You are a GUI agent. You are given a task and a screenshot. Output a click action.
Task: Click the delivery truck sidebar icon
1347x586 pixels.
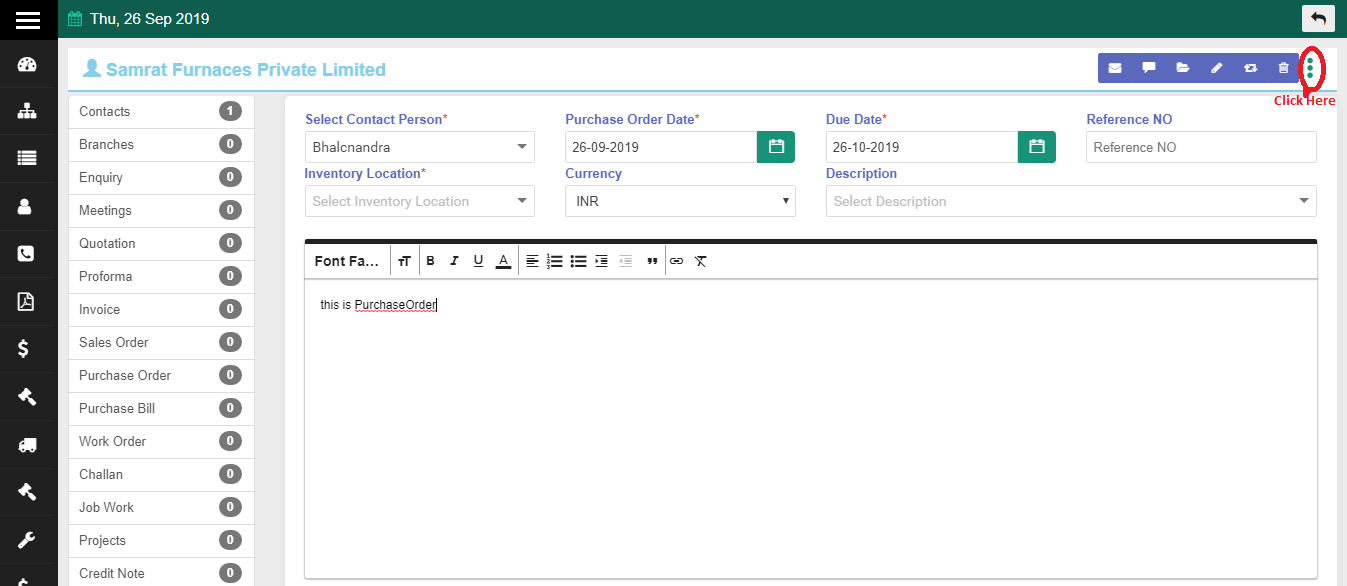(x=27, y=445)
